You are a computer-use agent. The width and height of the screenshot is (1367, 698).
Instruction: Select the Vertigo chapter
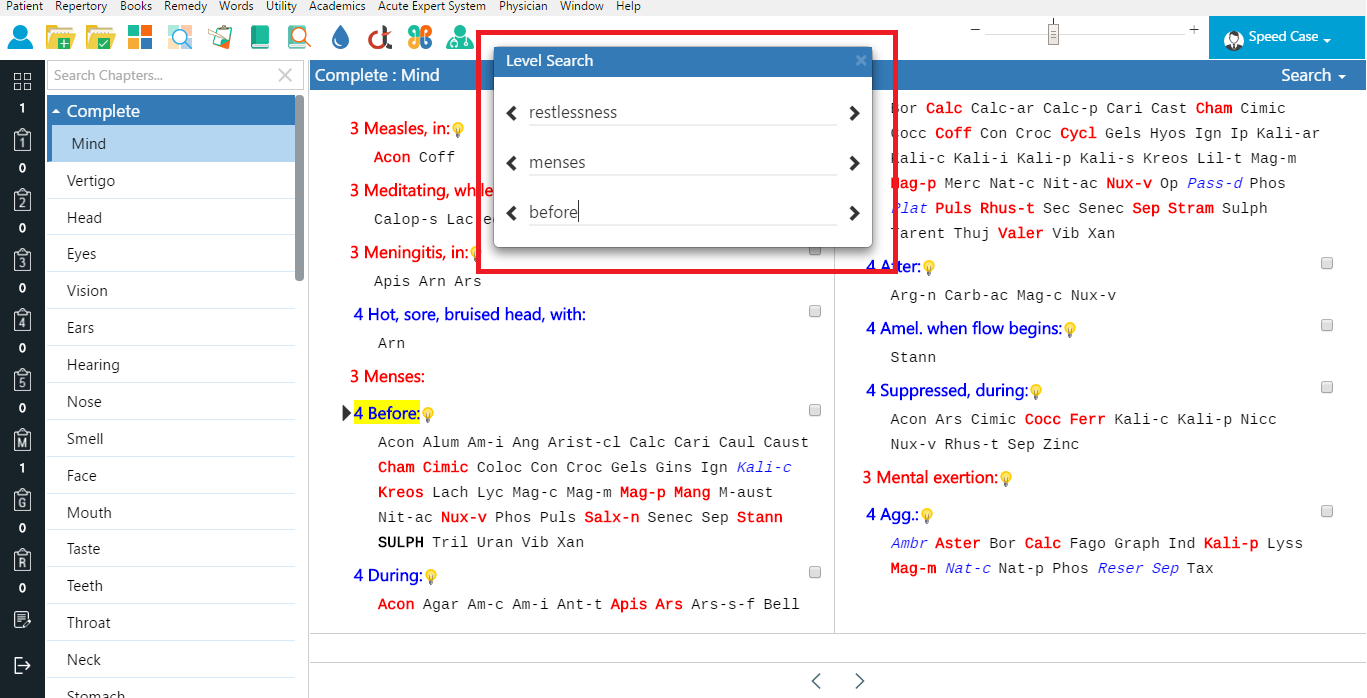(171, 181)
